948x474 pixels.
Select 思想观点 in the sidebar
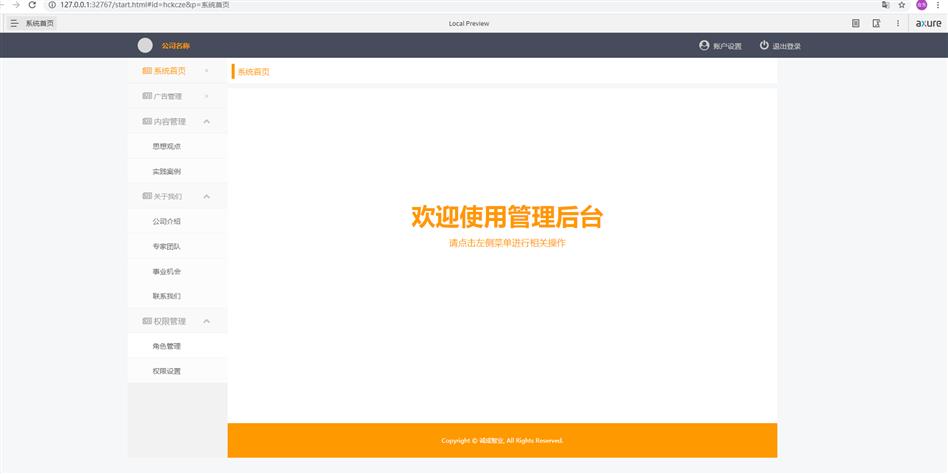[166, 146]
